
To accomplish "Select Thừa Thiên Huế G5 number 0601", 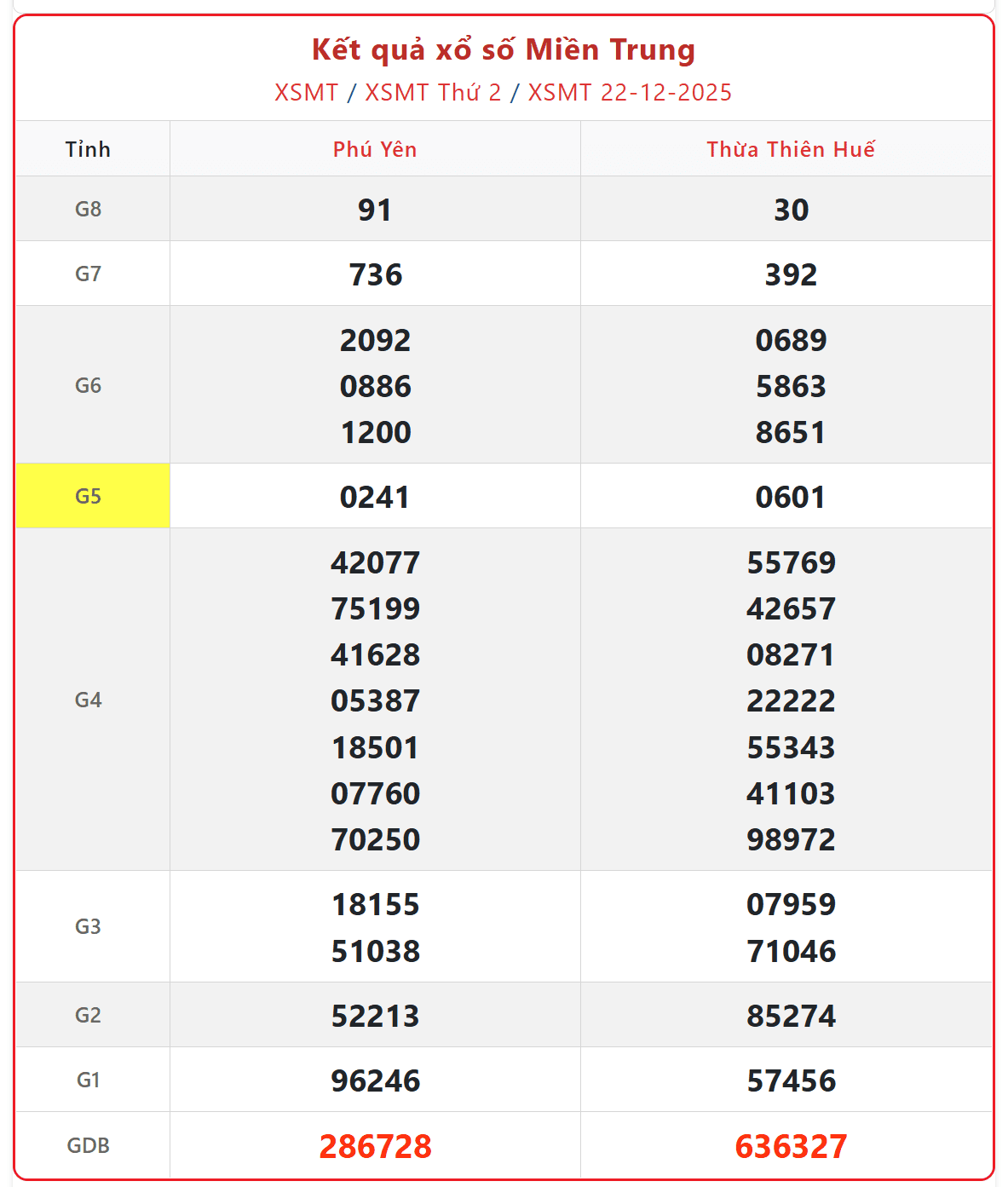I will [x=791, y=497].
